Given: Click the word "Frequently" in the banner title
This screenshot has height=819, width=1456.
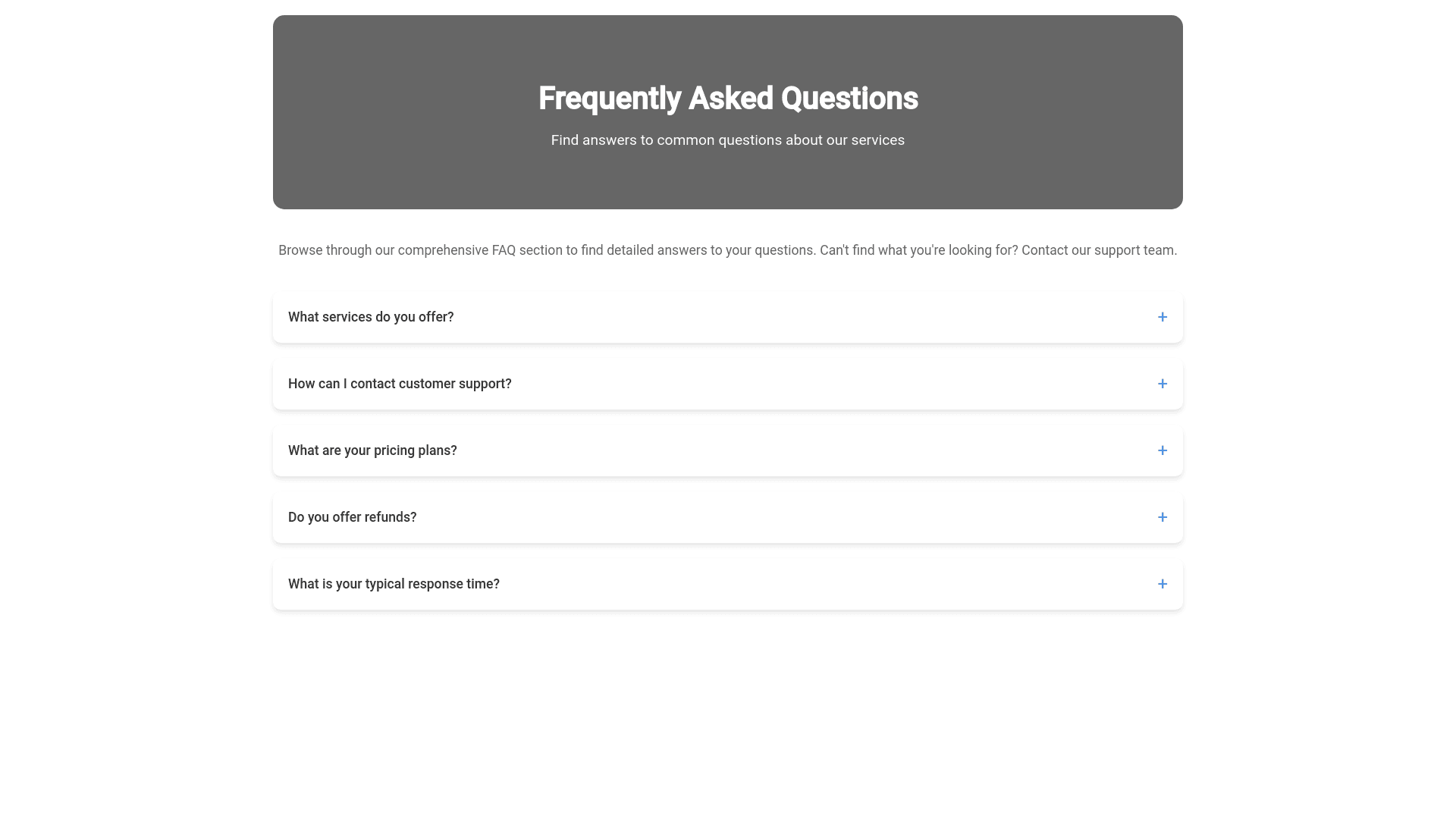Looking at the screenshot, I should 609,99.
